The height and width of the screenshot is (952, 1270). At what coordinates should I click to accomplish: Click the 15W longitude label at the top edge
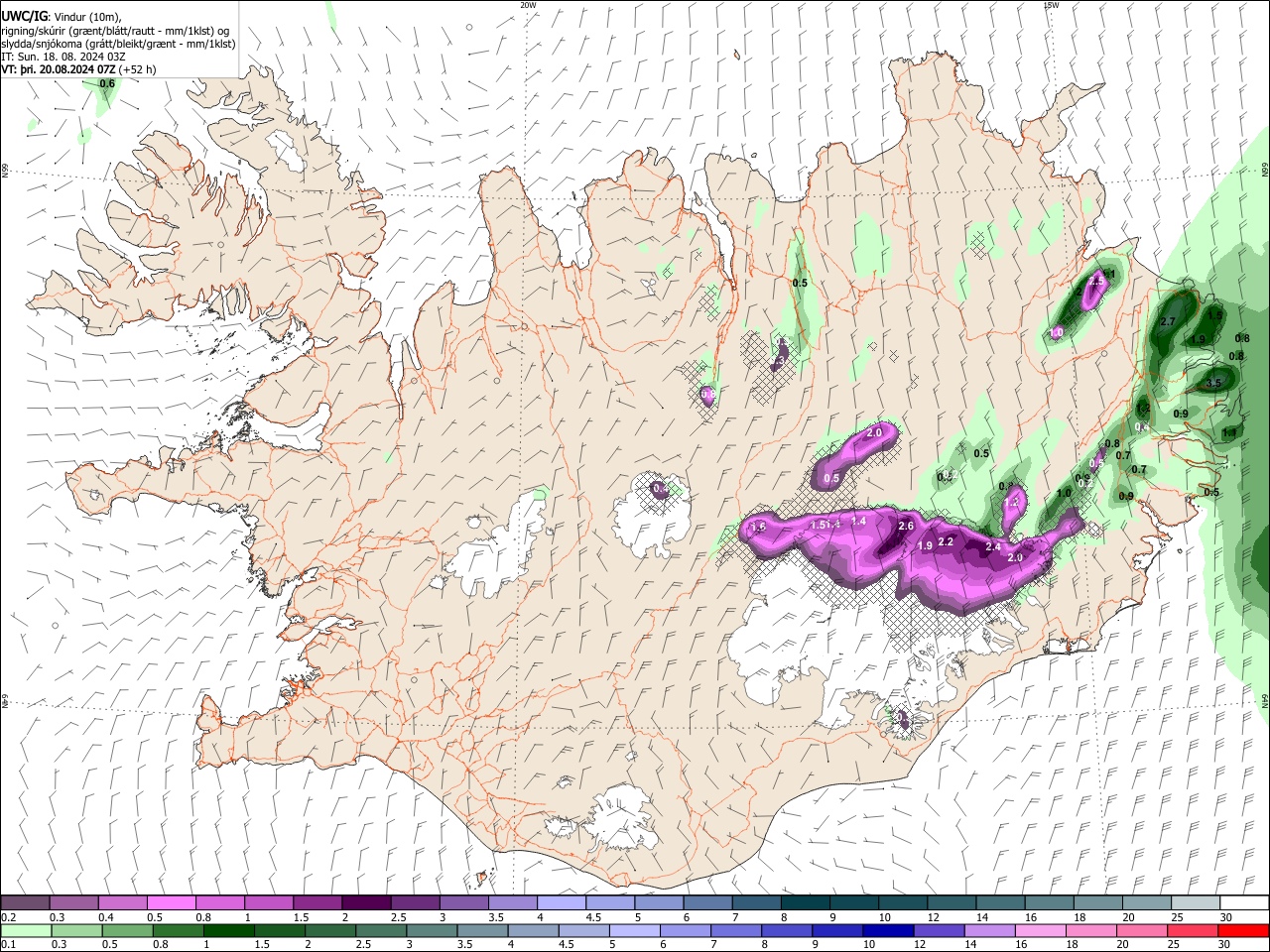tap(1051, 5)
